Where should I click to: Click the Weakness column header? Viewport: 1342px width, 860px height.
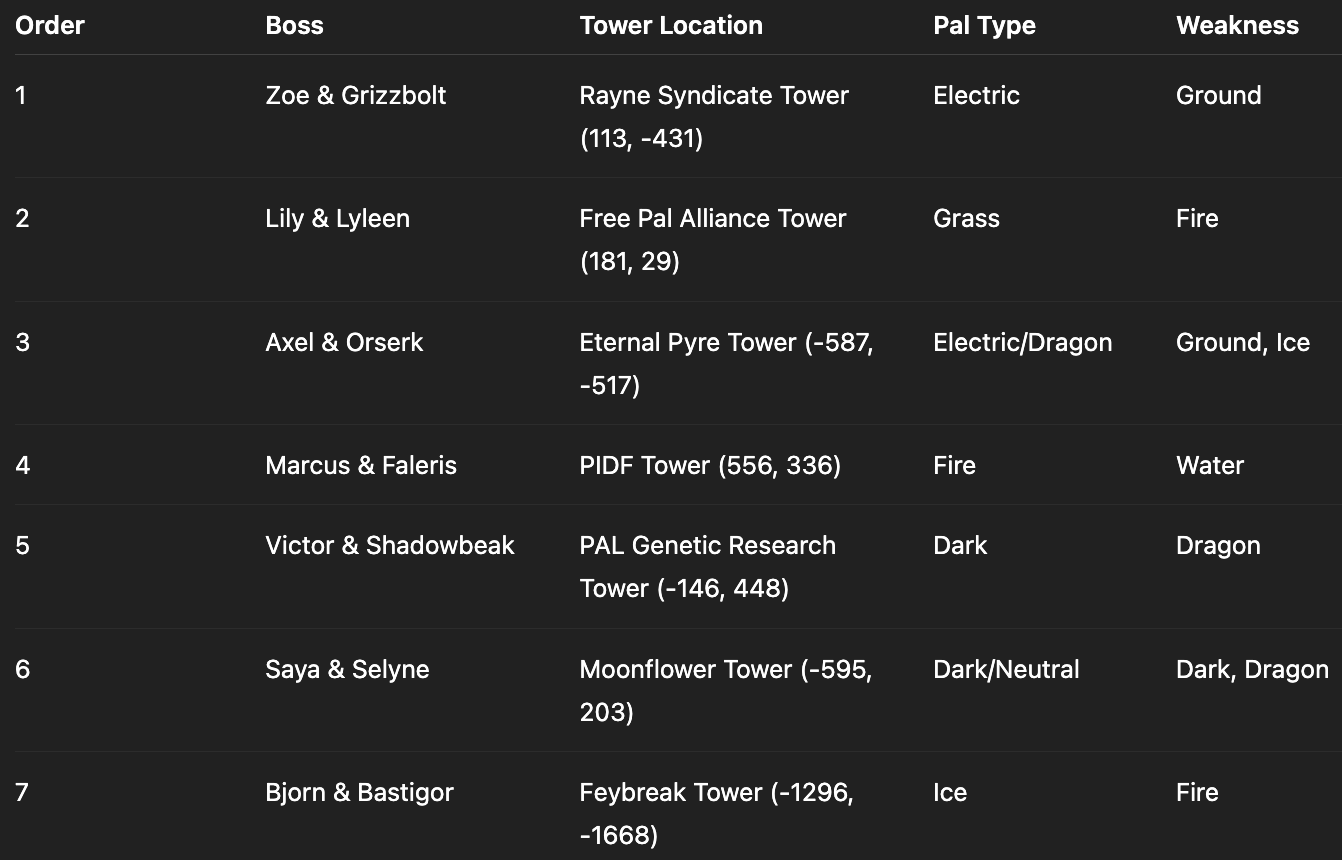point(1237,25)
